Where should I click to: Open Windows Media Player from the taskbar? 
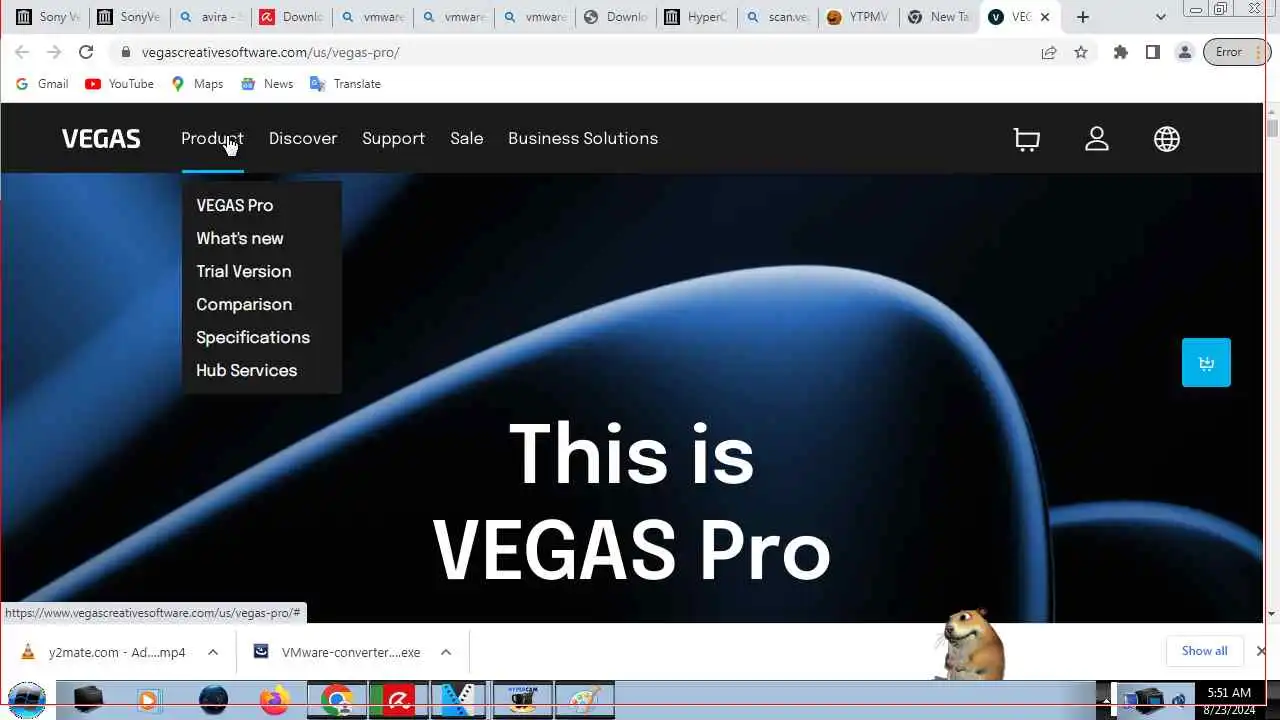[148, 699]
